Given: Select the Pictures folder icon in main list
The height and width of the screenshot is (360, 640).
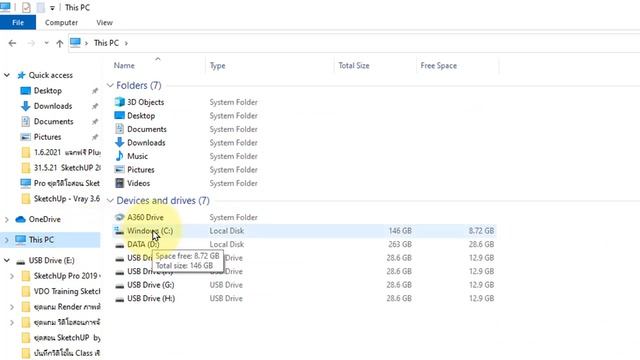Looking at the screenshot, I should coord(120,169).
